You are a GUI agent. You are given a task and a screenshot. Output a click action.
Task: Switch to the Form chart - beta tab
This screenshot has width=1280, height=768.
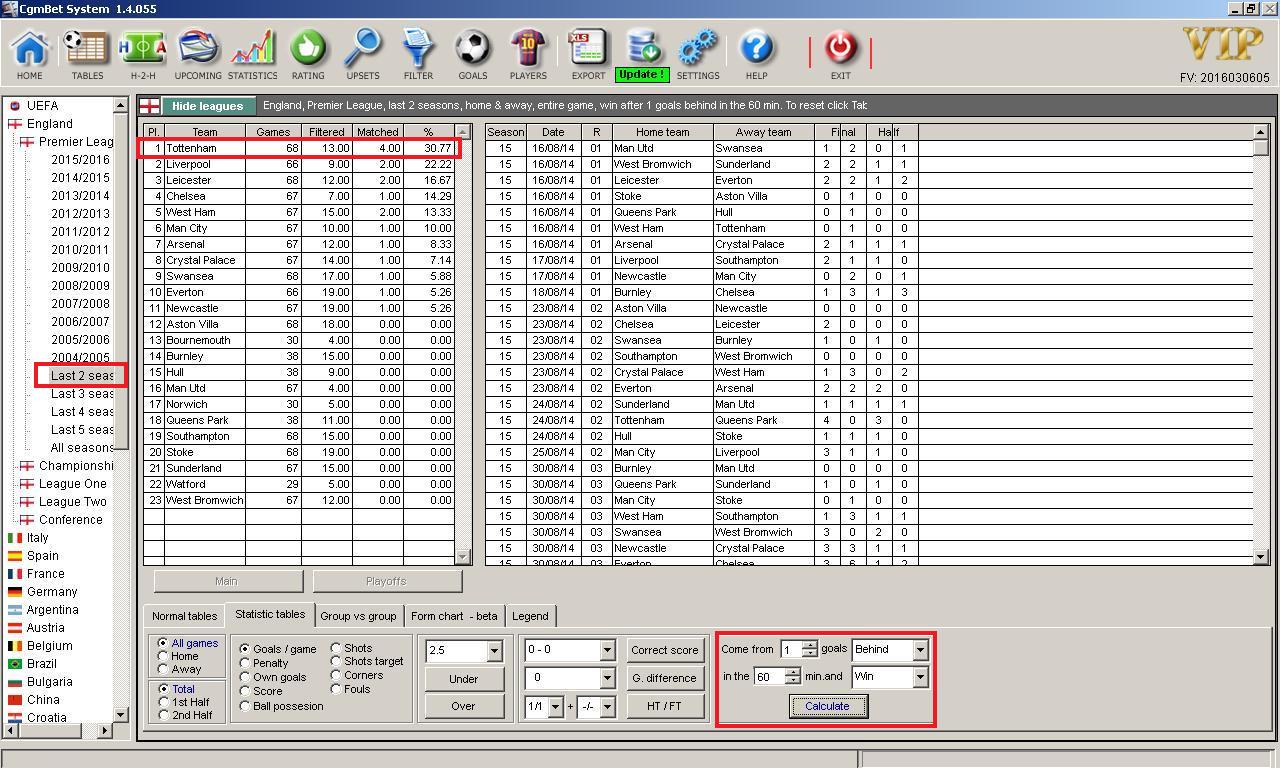coord(454,616)
